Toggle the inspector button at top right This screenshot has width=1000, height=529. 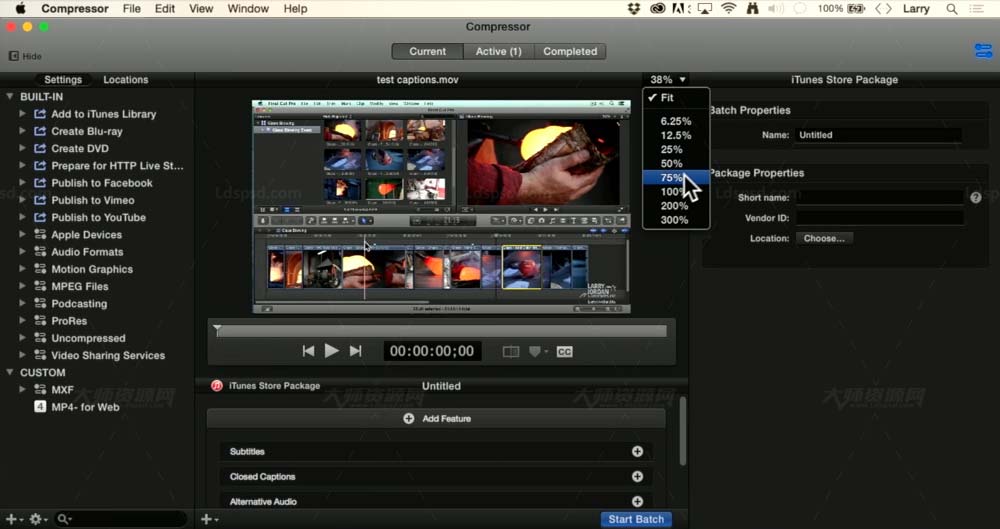(x=983, y=51)
